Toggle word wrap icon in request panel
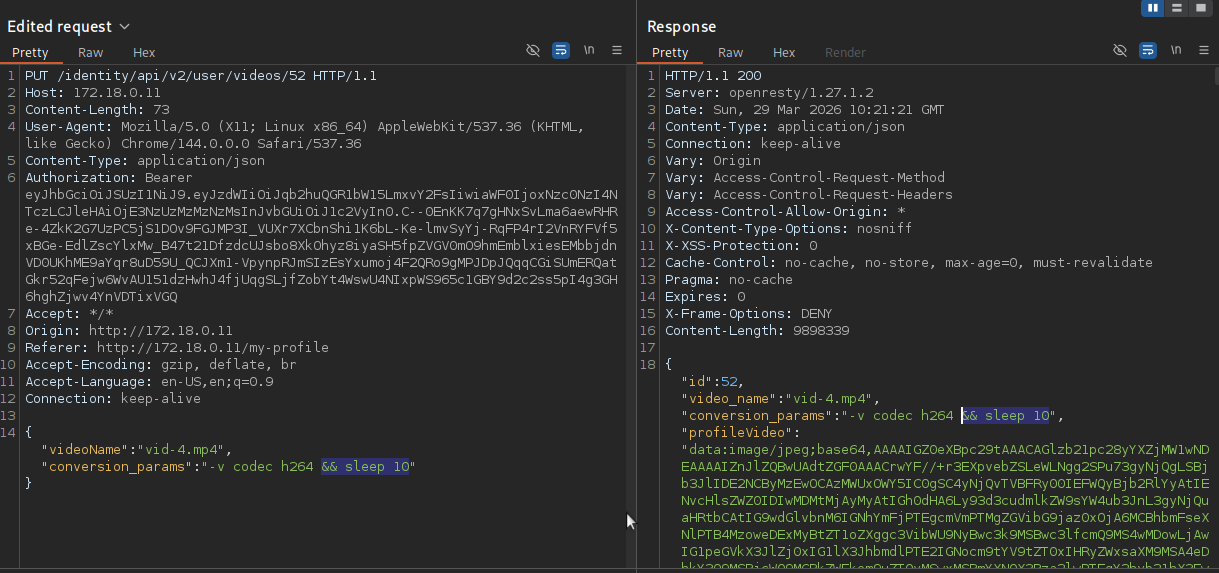1219x573 pixels. point(561,50)
